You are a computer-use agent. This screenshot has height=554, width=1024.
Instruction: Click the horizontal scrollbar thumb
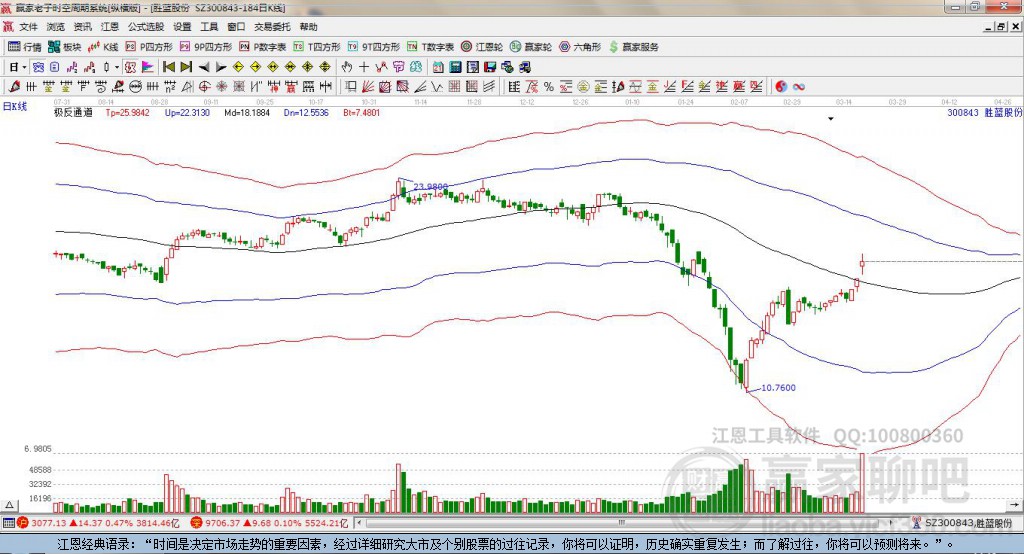[x=622, y=523]
